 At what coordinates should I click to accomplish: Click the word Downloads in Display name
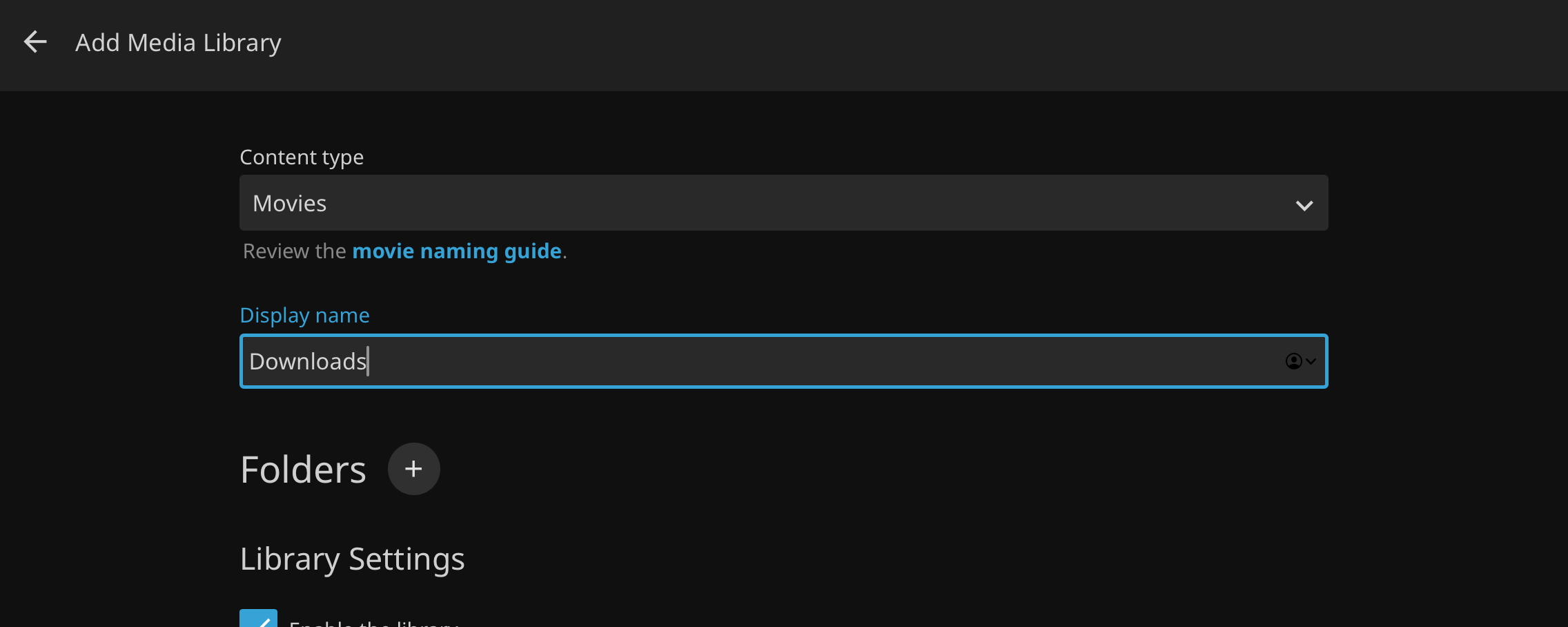click(x=307, y=361)
